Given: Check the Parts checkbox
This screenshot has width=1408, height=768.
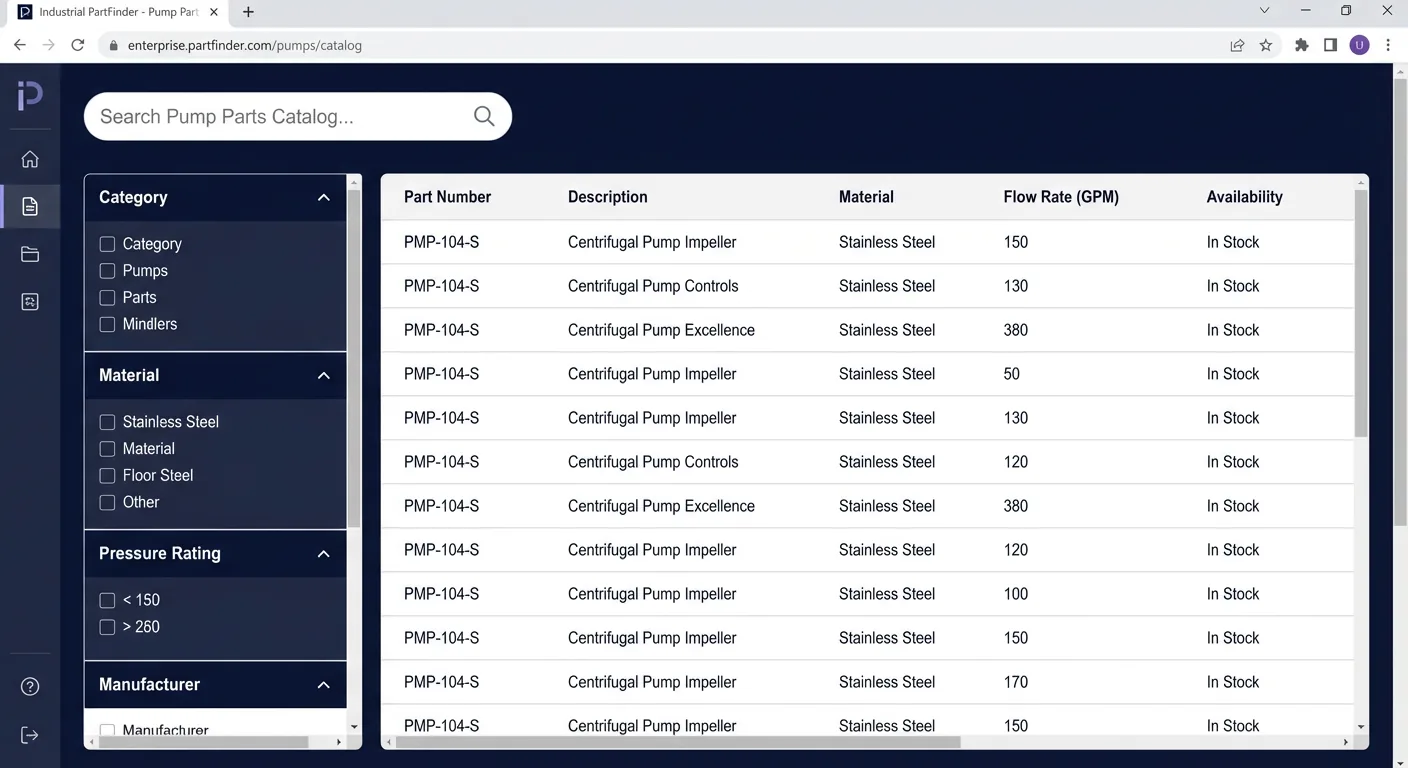Looking at the screenshot, I should click(107, 298).
